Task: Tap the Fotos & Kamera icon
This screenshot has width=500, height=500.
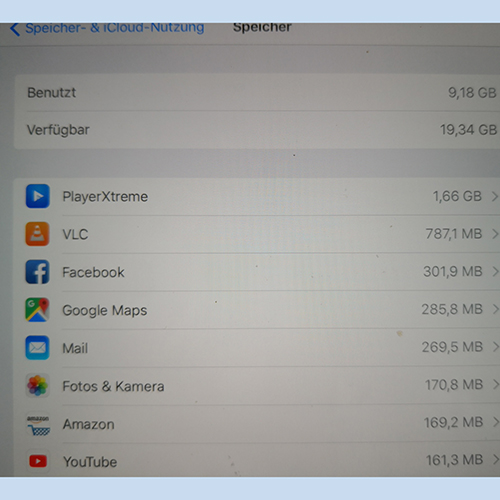Action: pyautogui.click(x=37, y=386)
